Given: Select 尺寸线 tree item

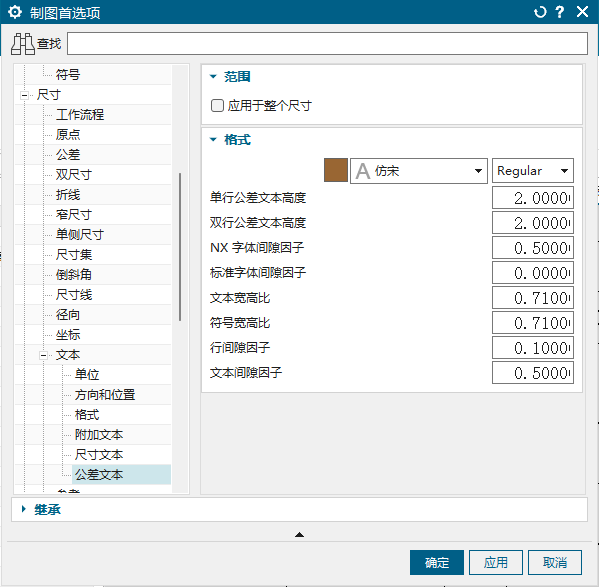Looking at the screenshot, I should (73, 294).
